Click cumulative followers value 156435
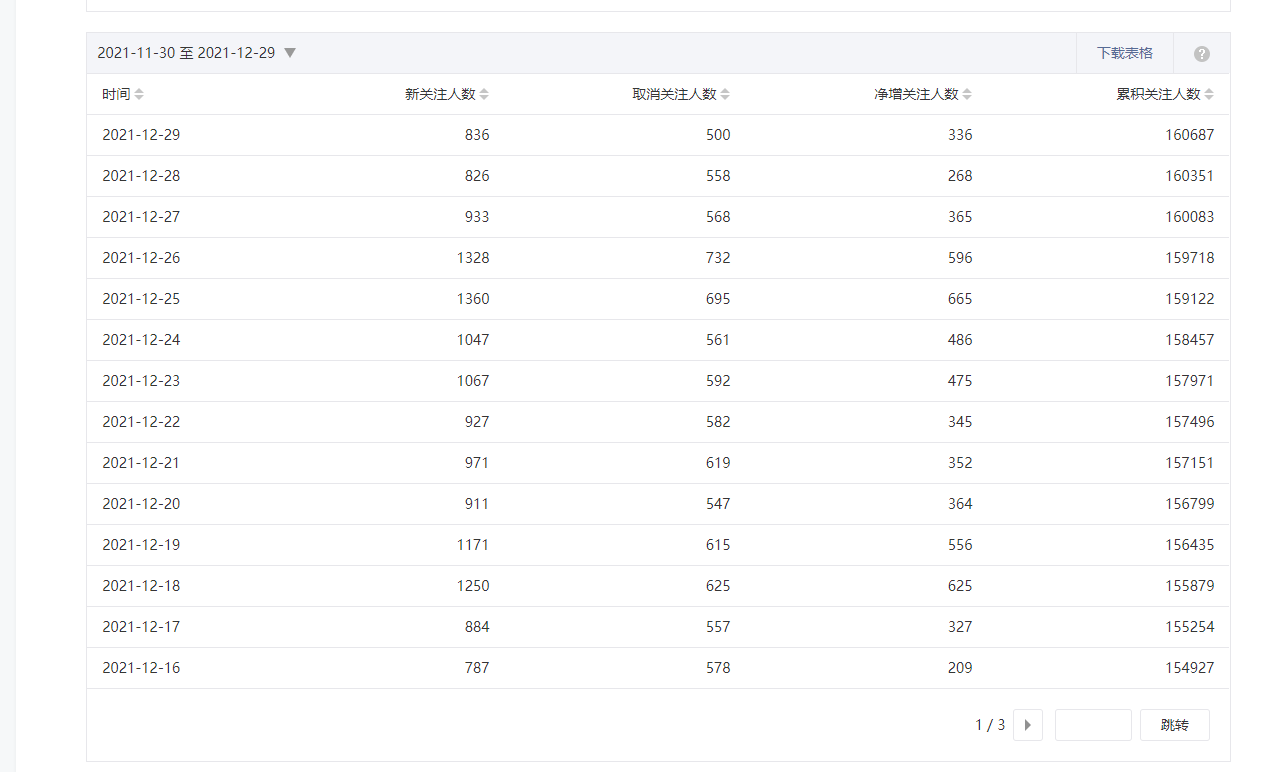 tap(1190, 545)
